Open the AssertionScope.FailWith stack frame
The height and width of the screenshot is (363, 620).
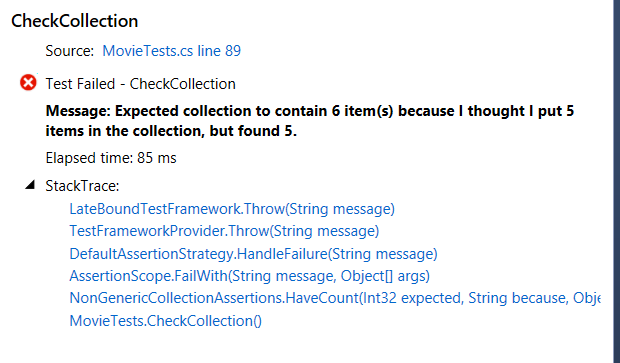coord(250,276)
